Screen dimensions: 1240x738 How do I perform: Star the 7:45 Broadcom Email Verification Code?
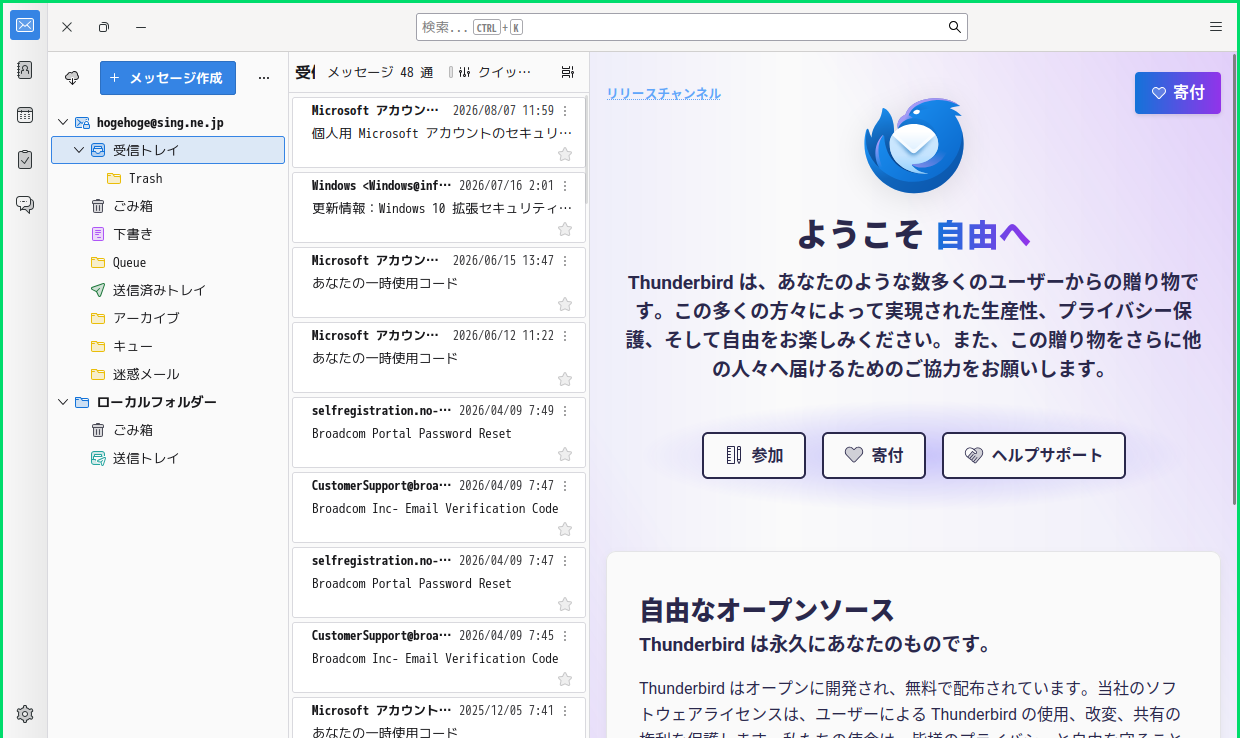565,679
